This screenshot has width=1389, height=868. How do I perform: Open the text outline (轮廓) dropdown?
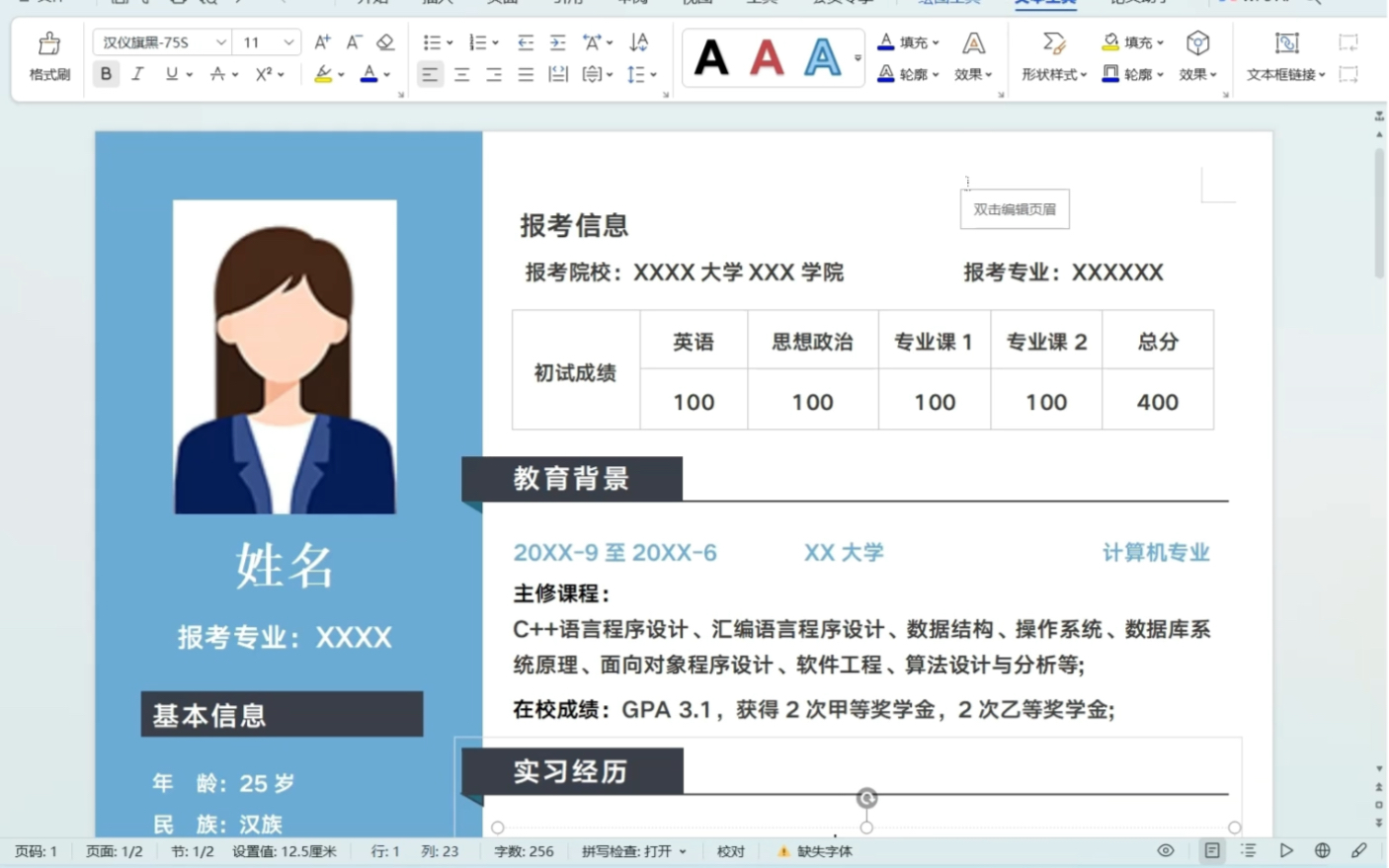(x=909, y=74)
